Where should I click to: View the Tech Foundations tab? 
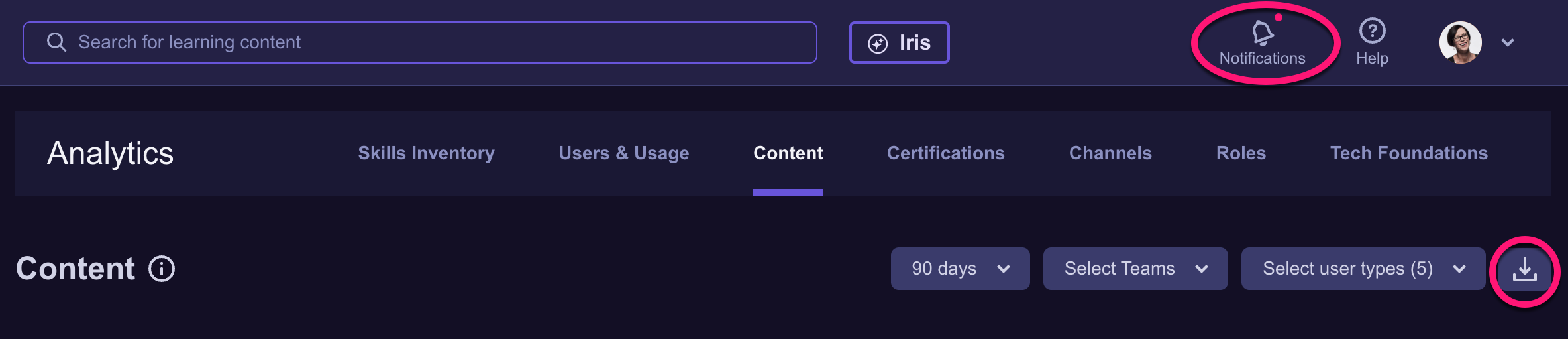[x=1408, y=153]
